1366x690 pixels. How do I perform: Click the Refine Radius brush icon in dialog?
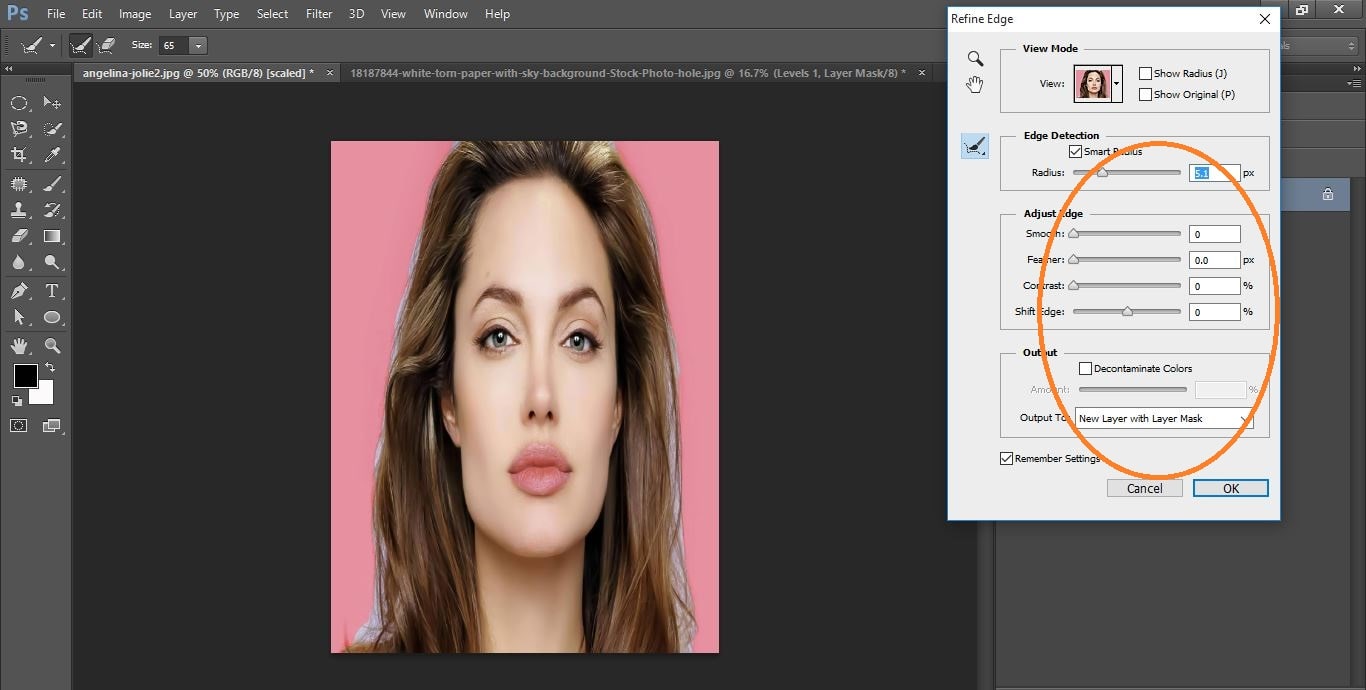(974, 147)
